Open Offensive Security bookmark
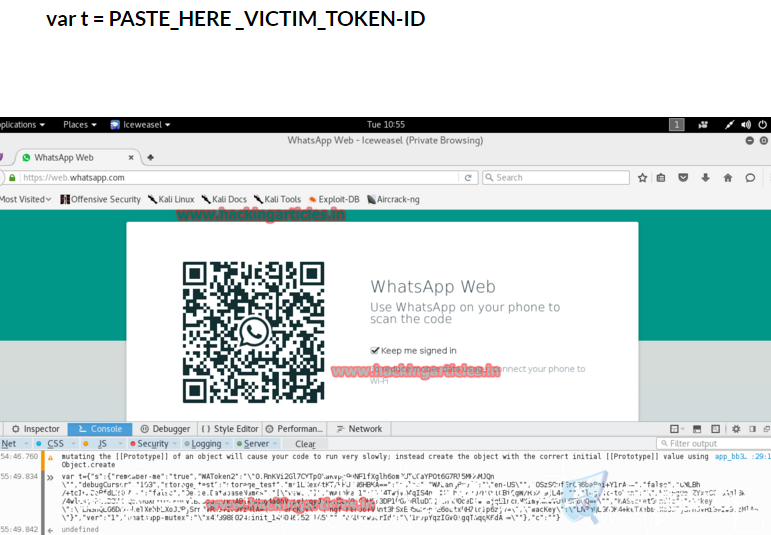771x535 pixels. 100,199
